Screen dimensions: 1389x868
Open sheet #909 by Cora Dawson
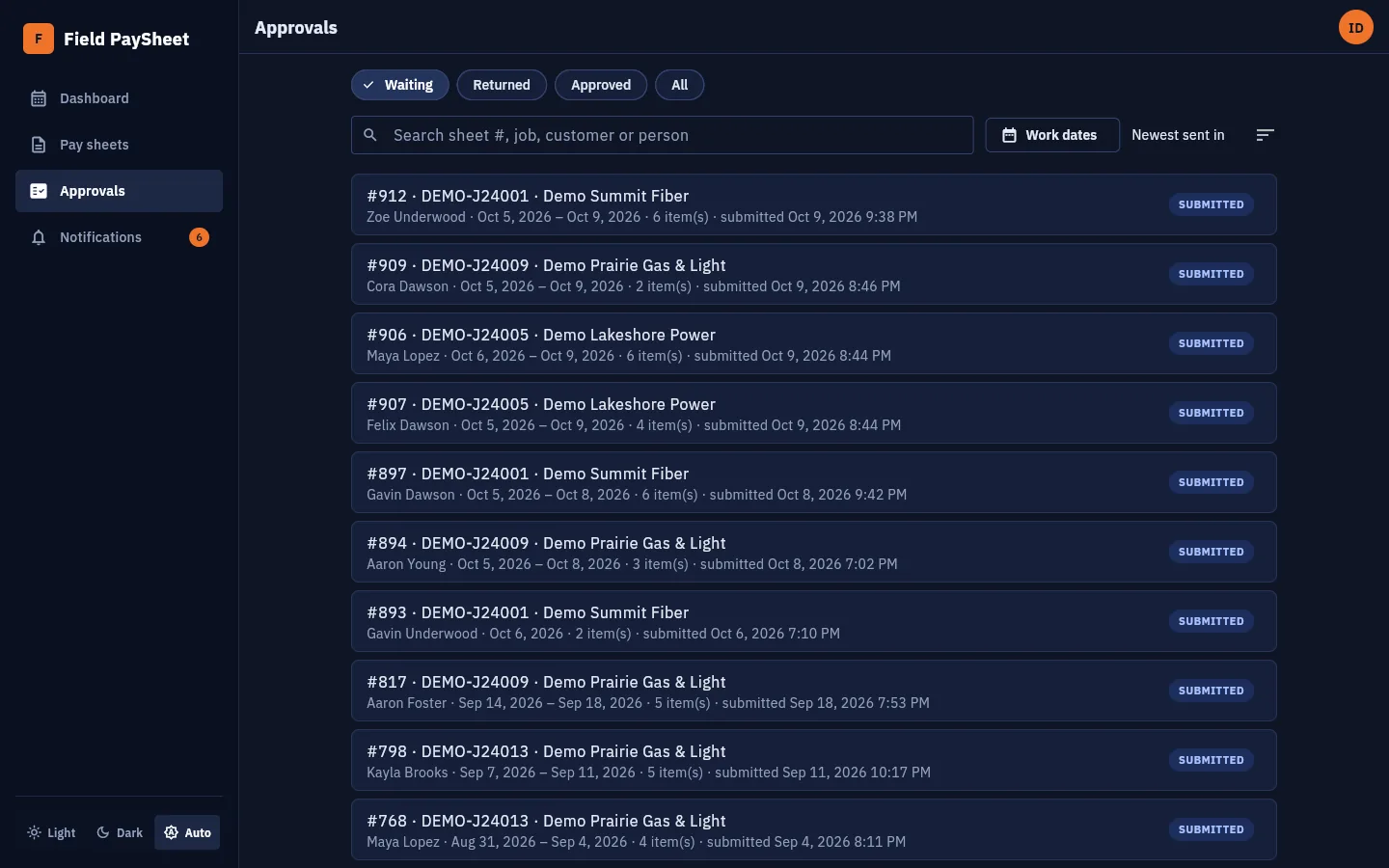(814, 274)
